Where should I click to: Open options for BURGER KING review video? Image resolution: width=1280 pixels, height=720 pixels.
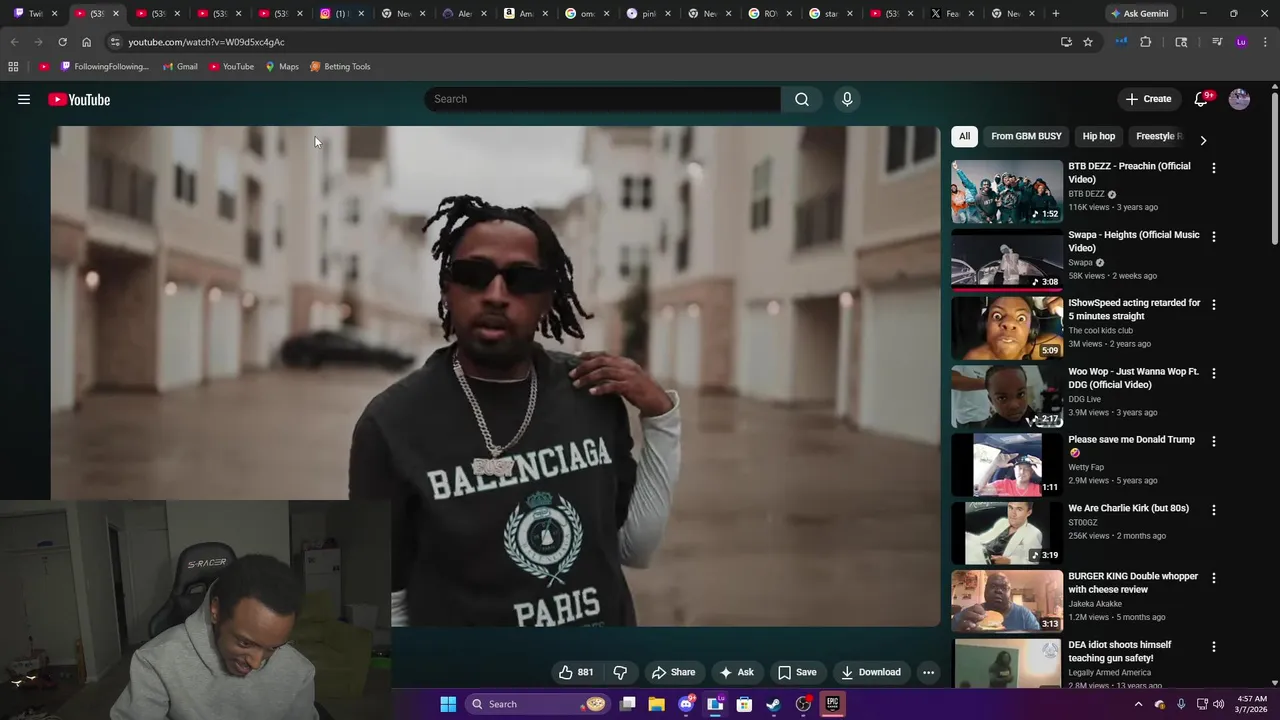click(x=1214, y=578)
